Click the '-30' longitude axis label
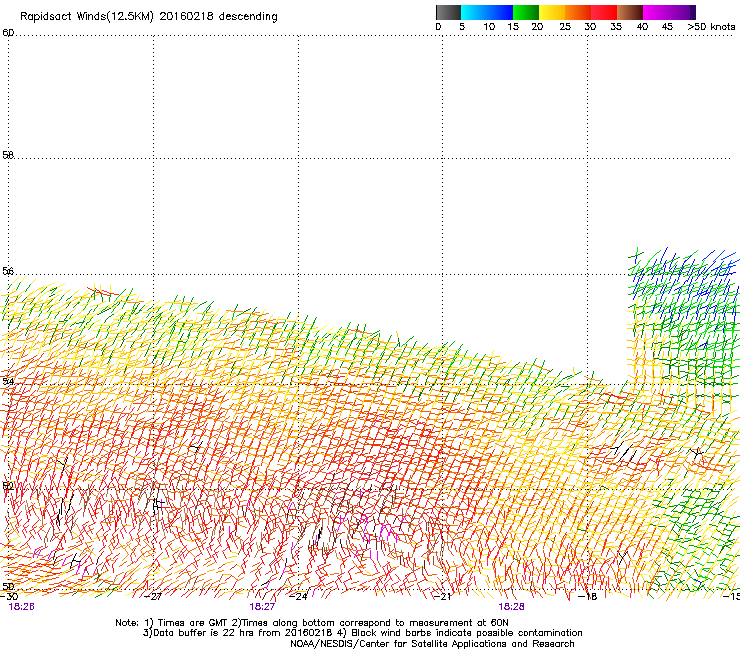Viewport: 740px width, 650px height. 9,597
